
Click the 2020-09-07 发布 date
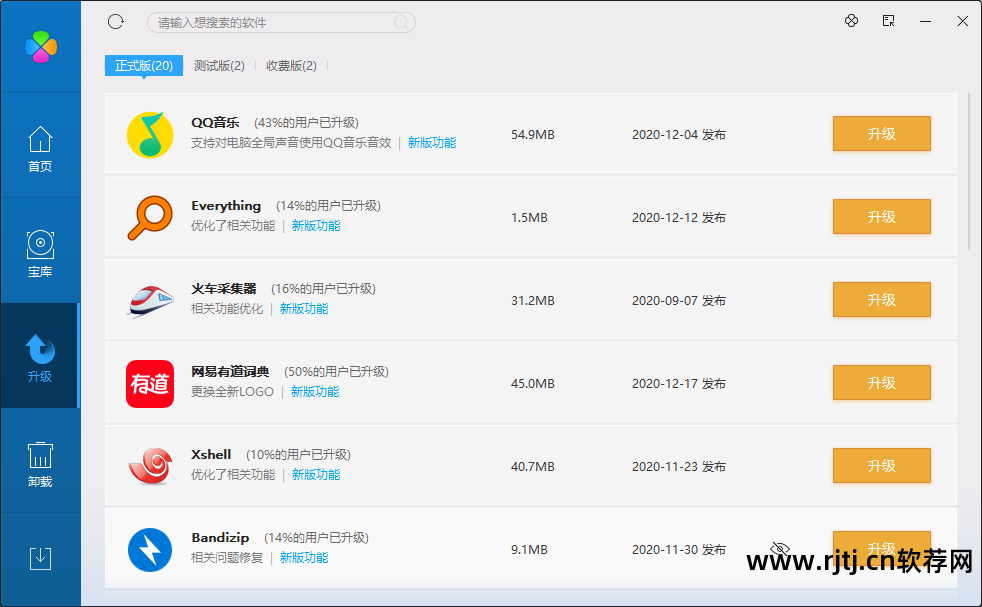pyautogui.click(x=679, y=301)
